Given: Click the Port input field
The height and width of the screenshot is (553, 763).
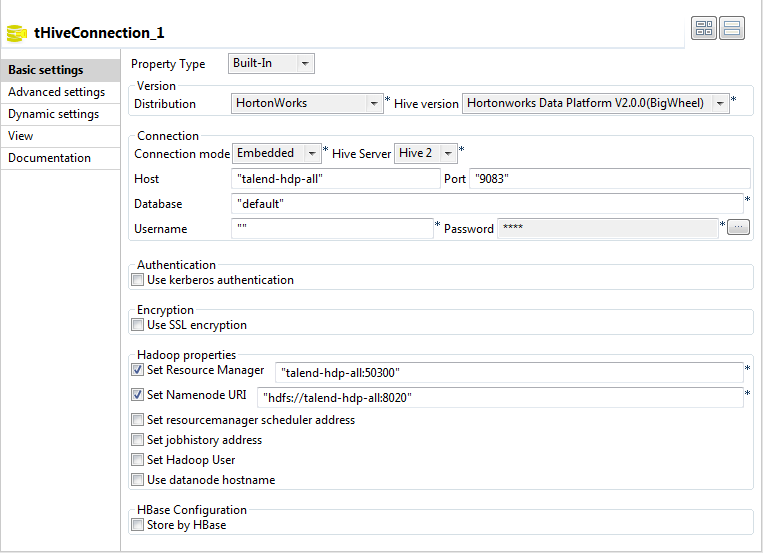Looking at the screenshot, I should tap(609, 179).
